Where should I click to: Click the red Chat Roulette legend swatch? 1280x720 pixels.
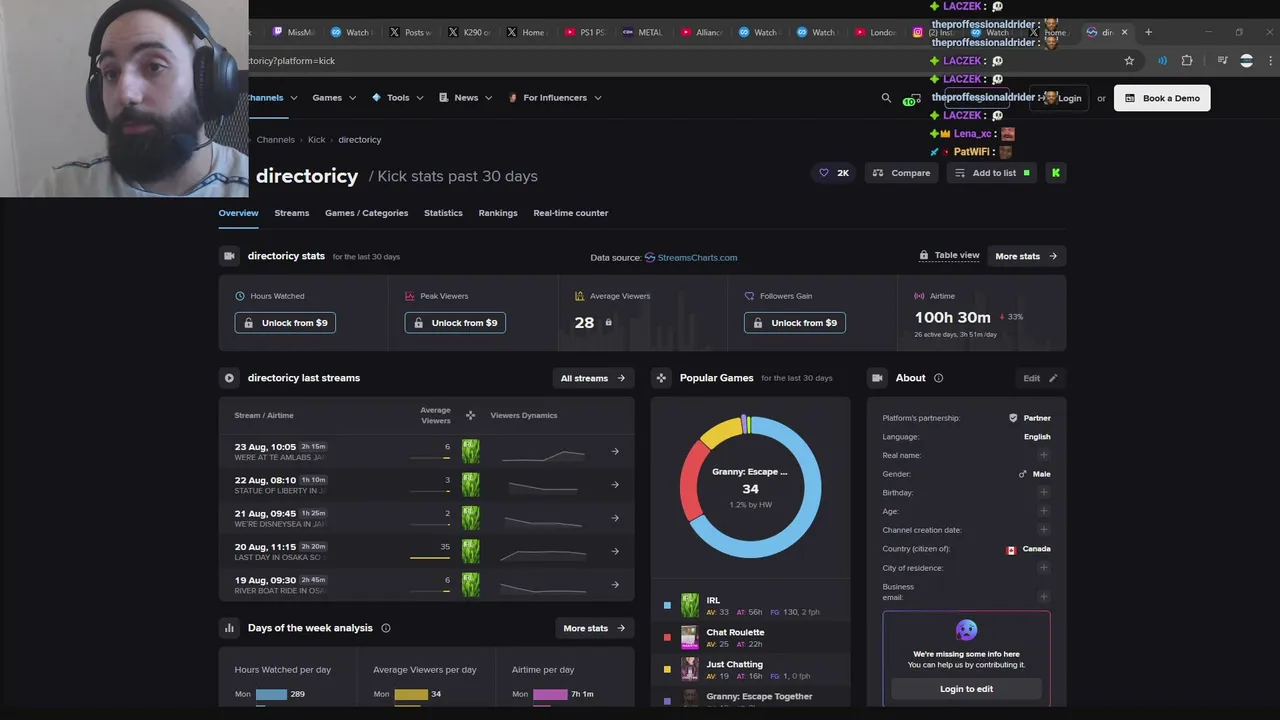[667, 637]
